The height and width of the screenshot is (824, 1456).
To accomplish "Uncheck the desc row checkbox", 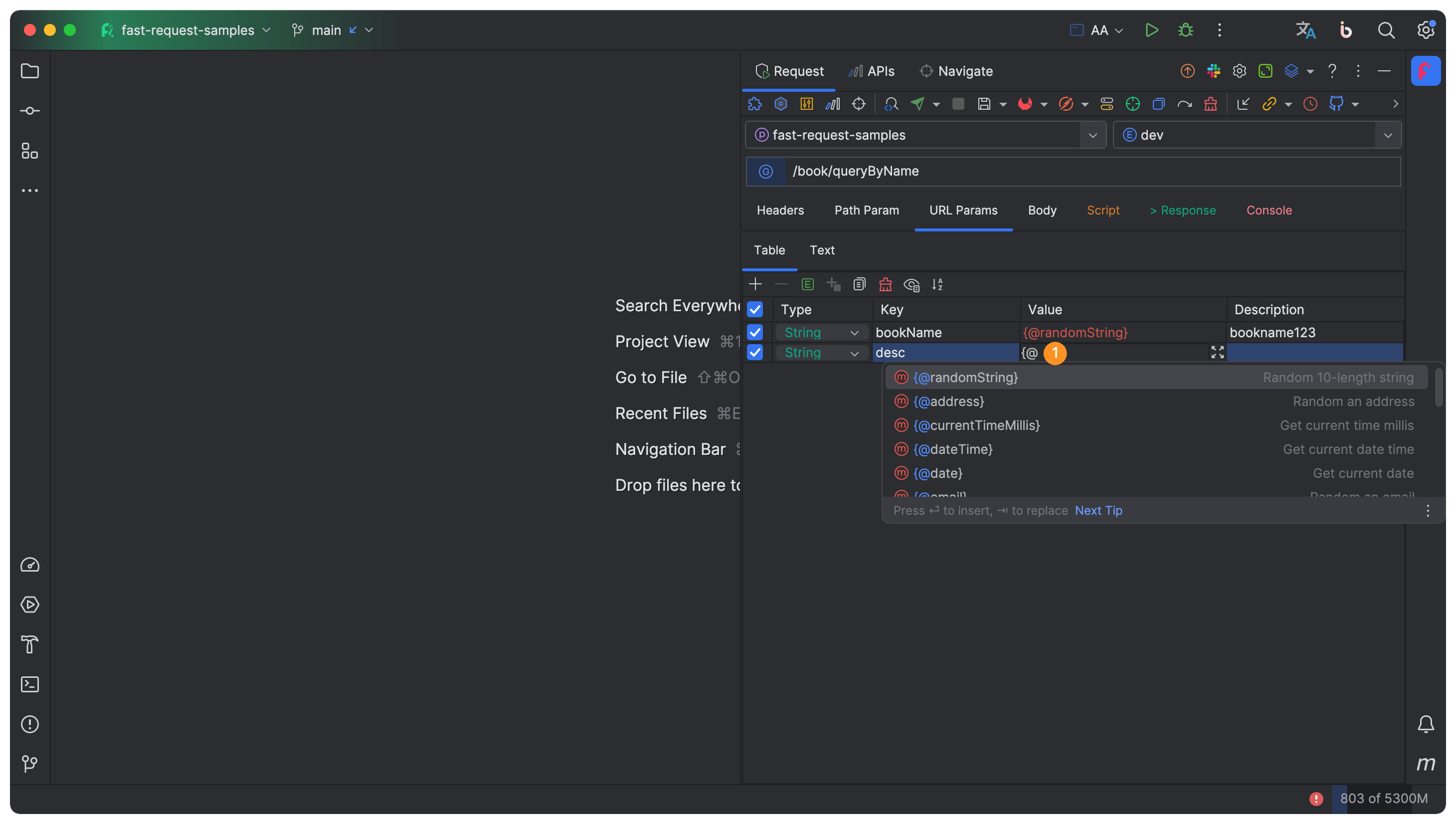I will (x=754, y=353).
